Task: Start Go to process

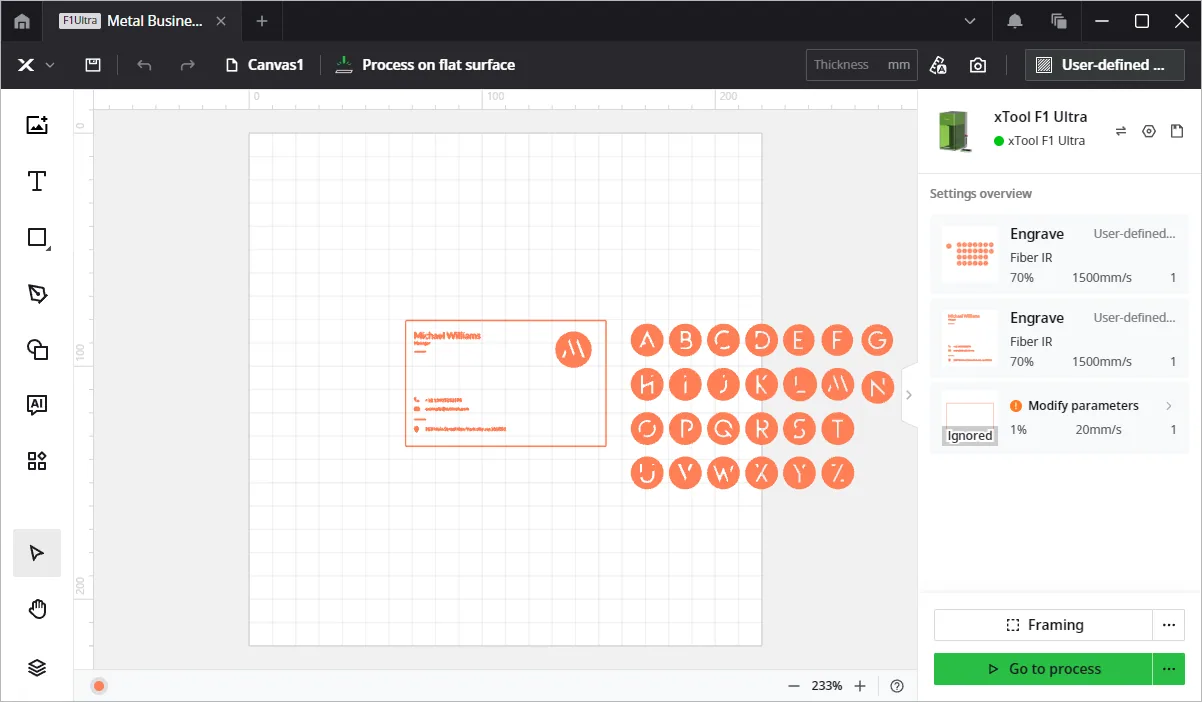Action: pos(1043,668)
